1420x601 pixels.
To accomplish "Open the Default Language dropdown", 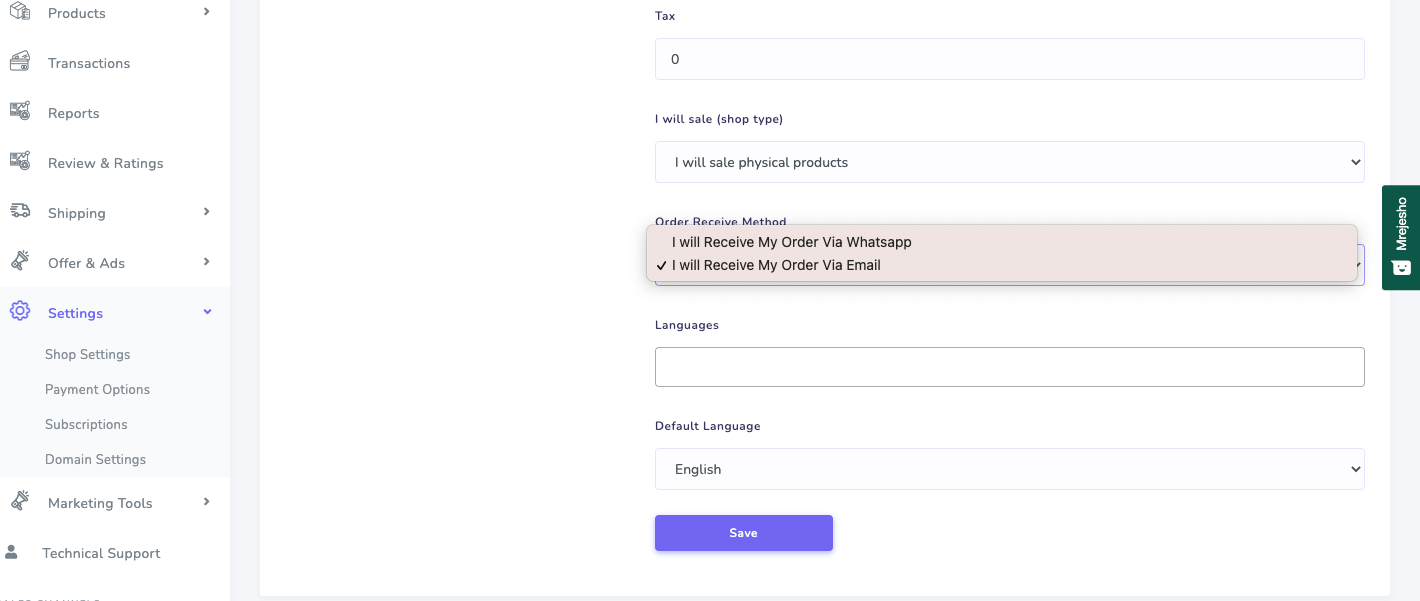I will coord(1009,469).
